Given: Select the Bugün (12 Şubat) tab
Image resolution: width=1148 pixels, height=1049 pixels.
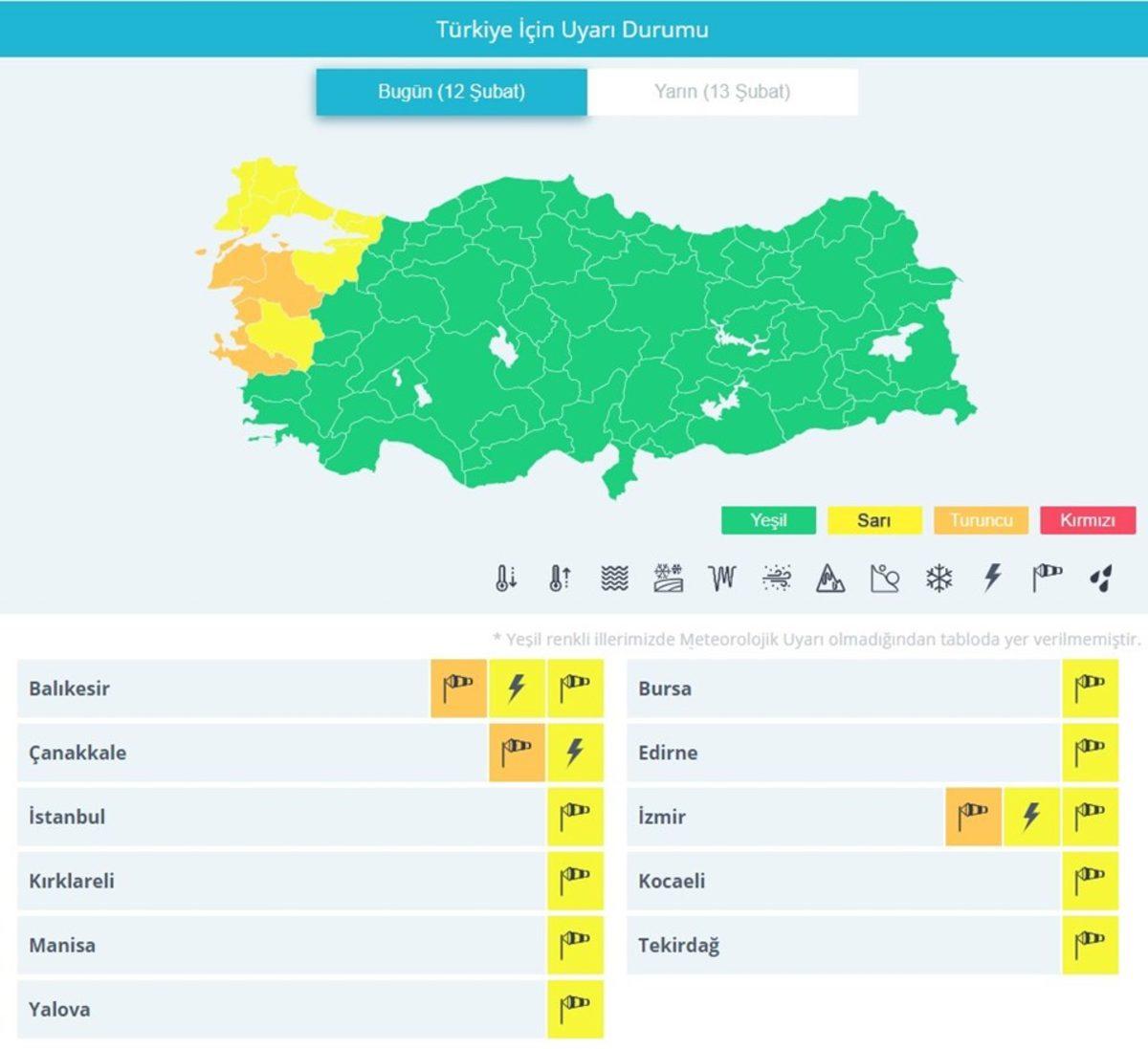Looking at the screenshot, I should click(450, 92).
